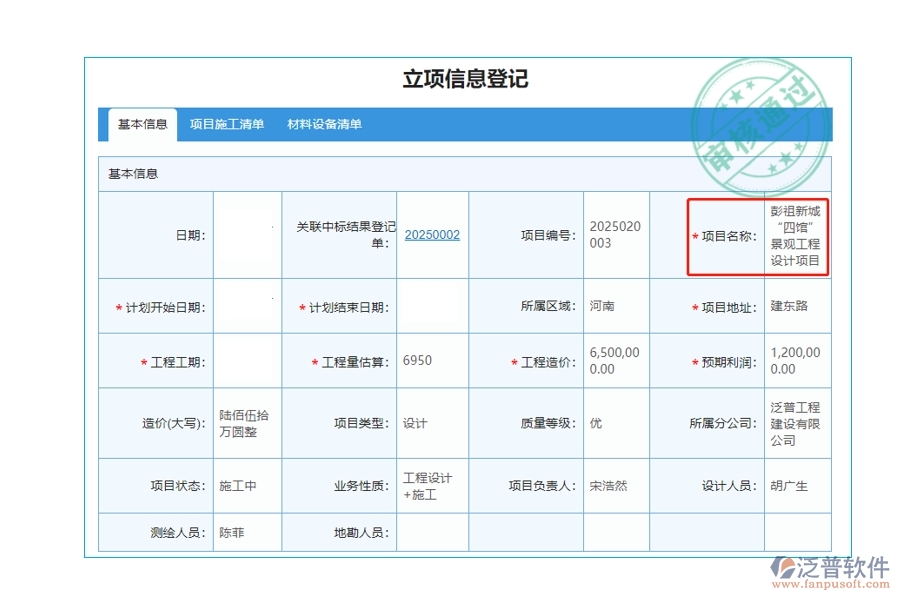Open bid result record 20250002

tap(432, 235)
